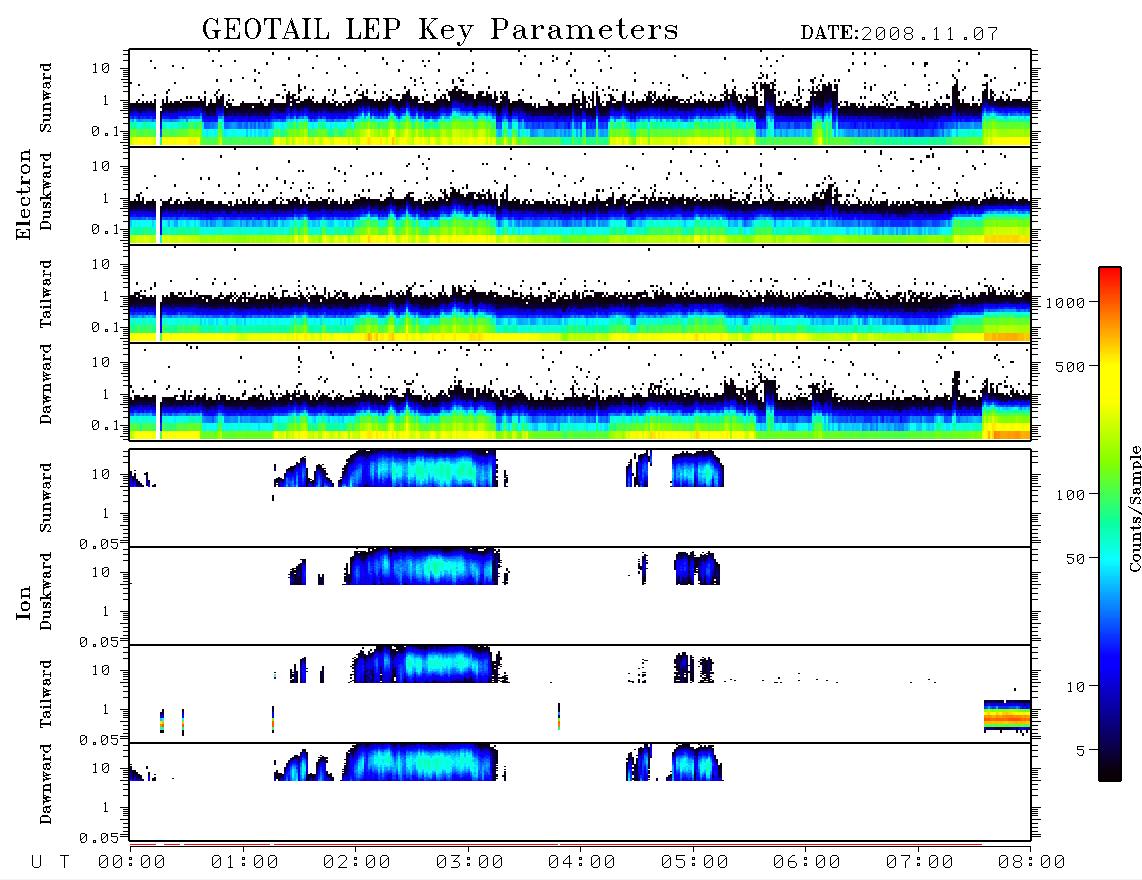The width and height of the screenshot is (1142, 880).
Task: Click the Electron Sunward panel label
Action: (46, 97)
